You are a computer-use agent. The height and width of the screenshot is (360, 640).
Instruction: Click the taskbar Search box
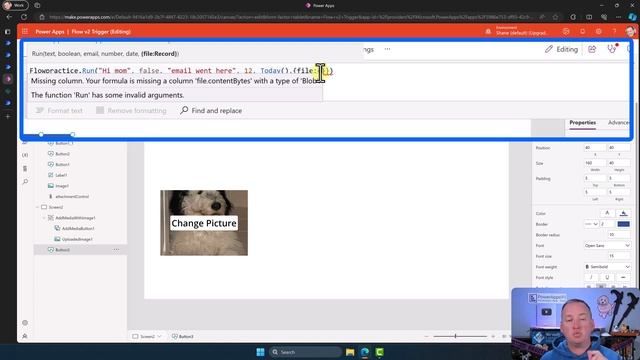pyautogui.click(x=305, y=352)
